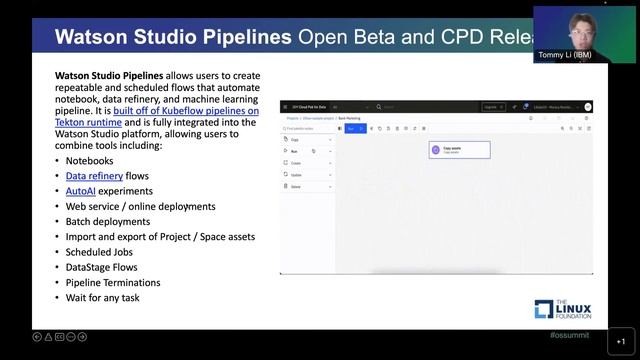640x360 pixels.
Task: Click the Linux Foundation logo
Action: coord(563,309)
